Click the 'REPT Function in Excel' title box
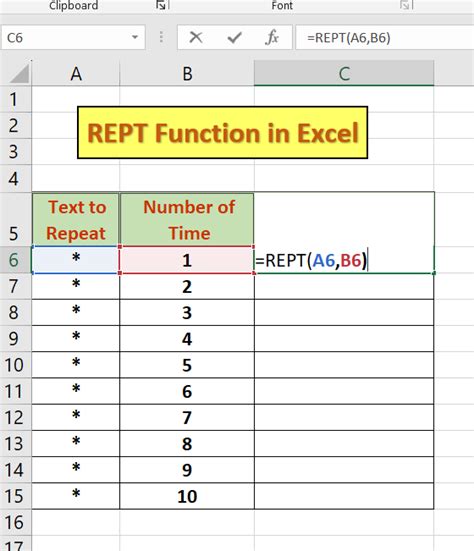This screenshot has width=474, height=551. (x=222, y=132)
